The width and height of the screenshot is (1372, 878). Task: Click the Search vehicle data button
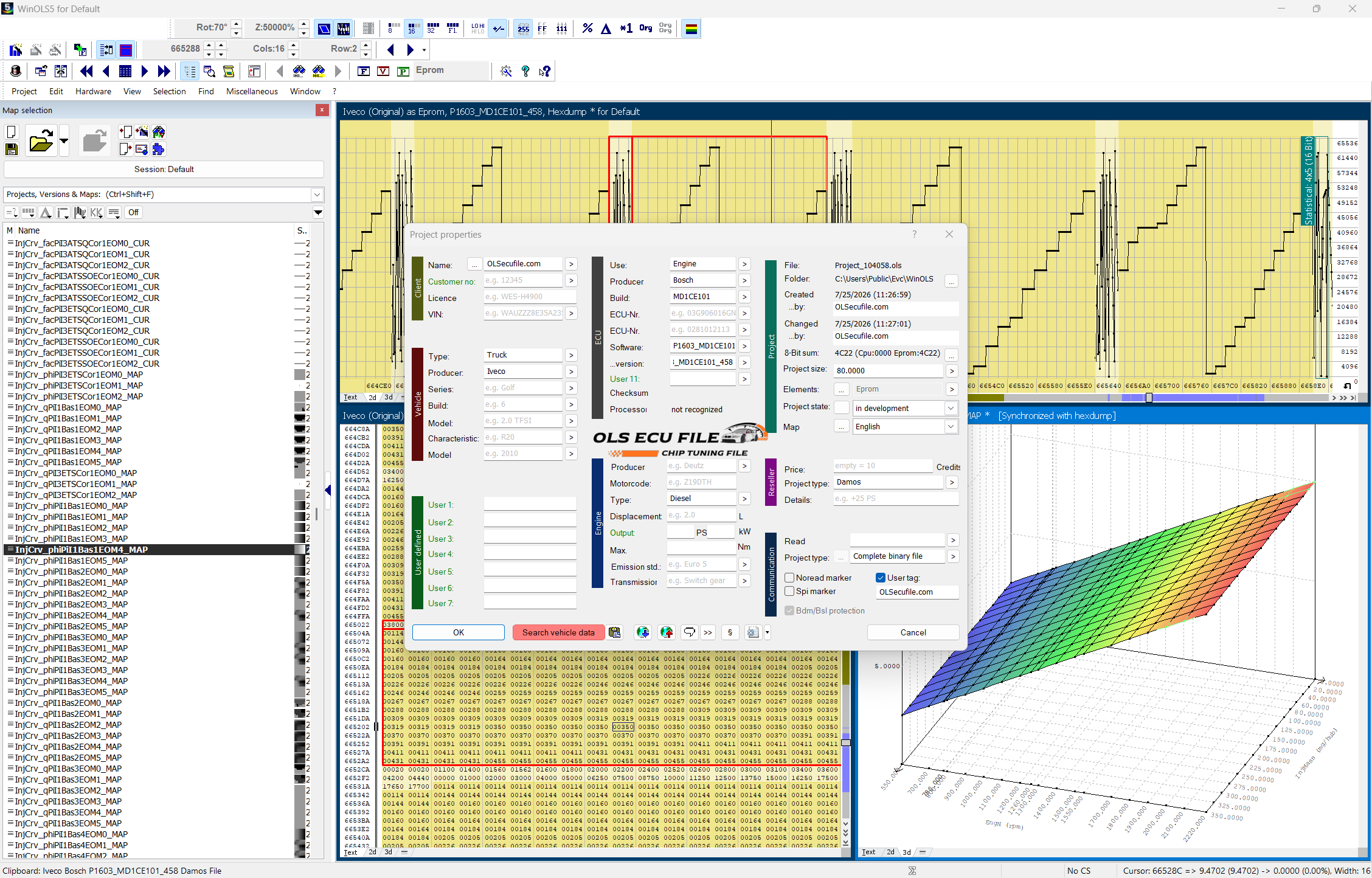(558, 632)
